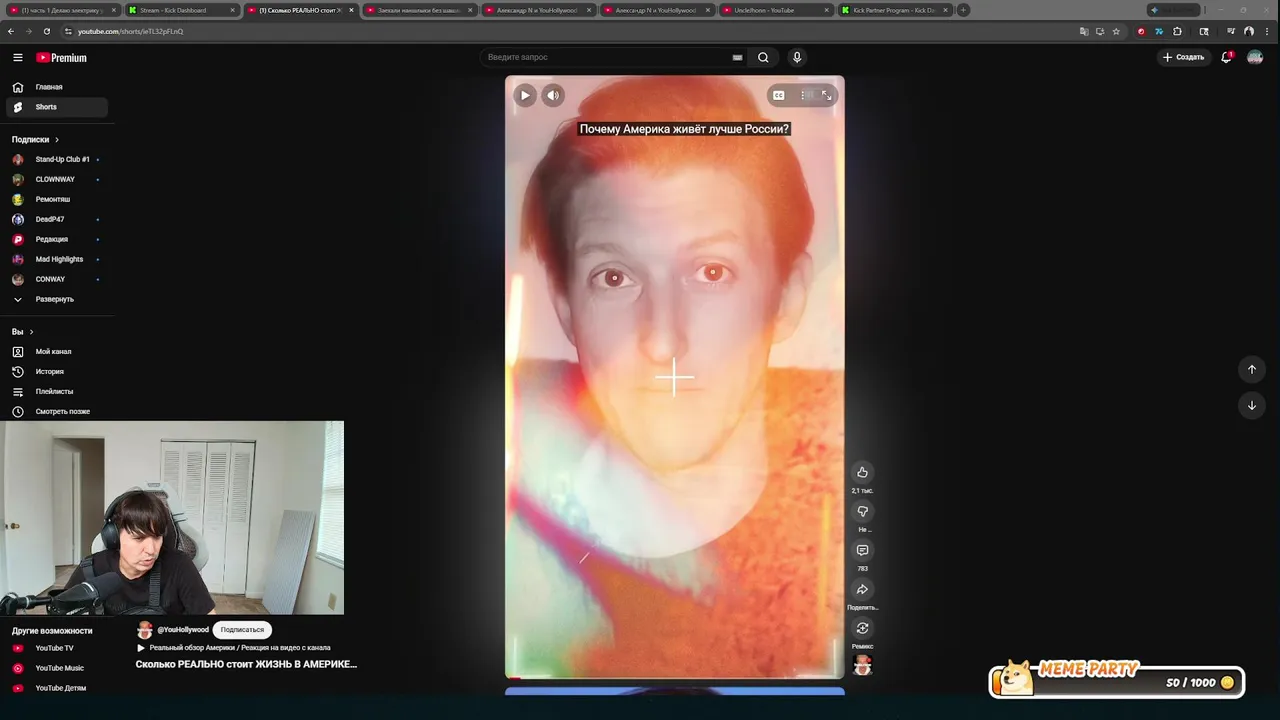
Task: Go to 'Главная' in the sidebar
Action: tap(56, 87)
